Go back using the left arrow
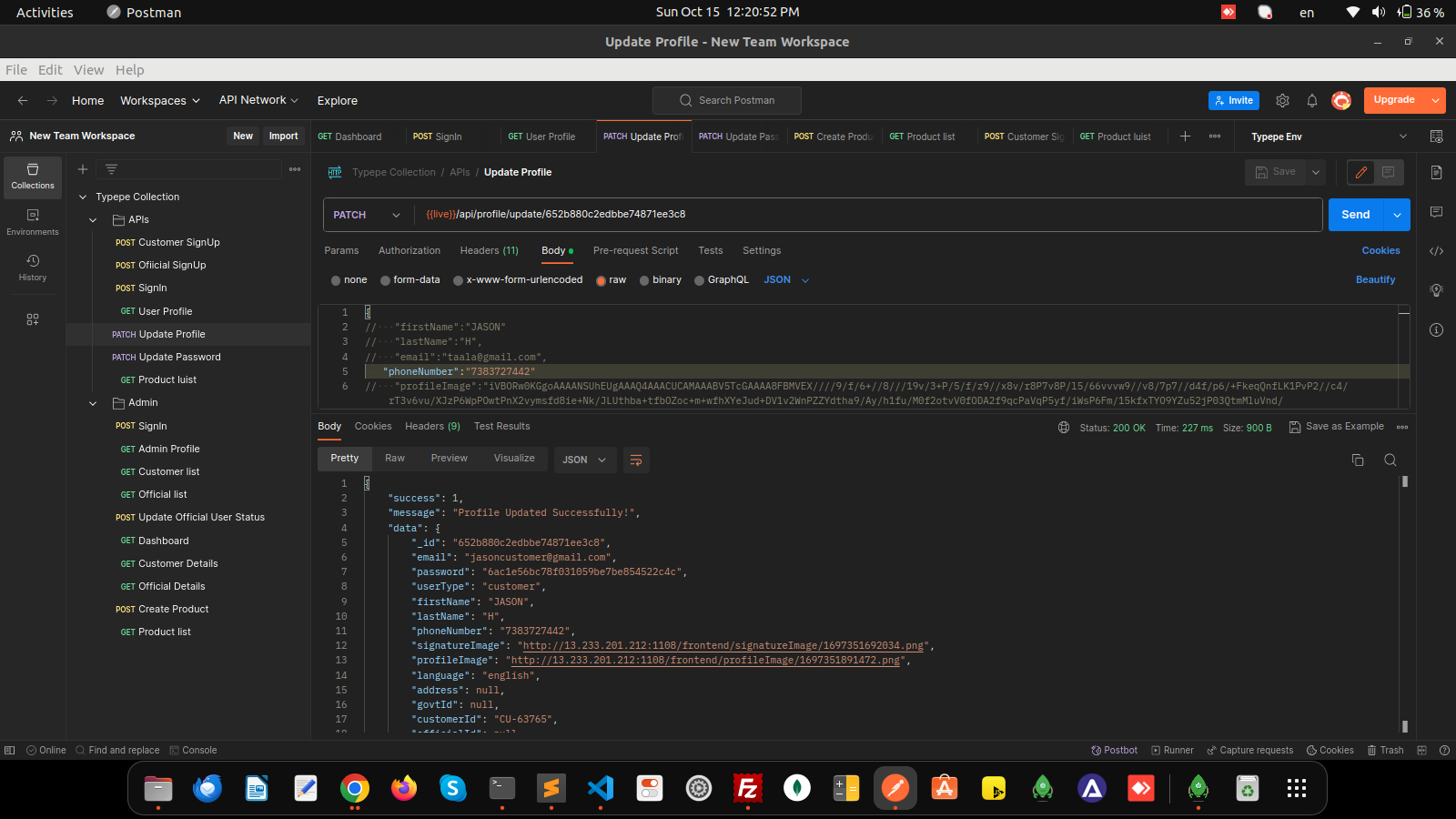 pos(23,100)
